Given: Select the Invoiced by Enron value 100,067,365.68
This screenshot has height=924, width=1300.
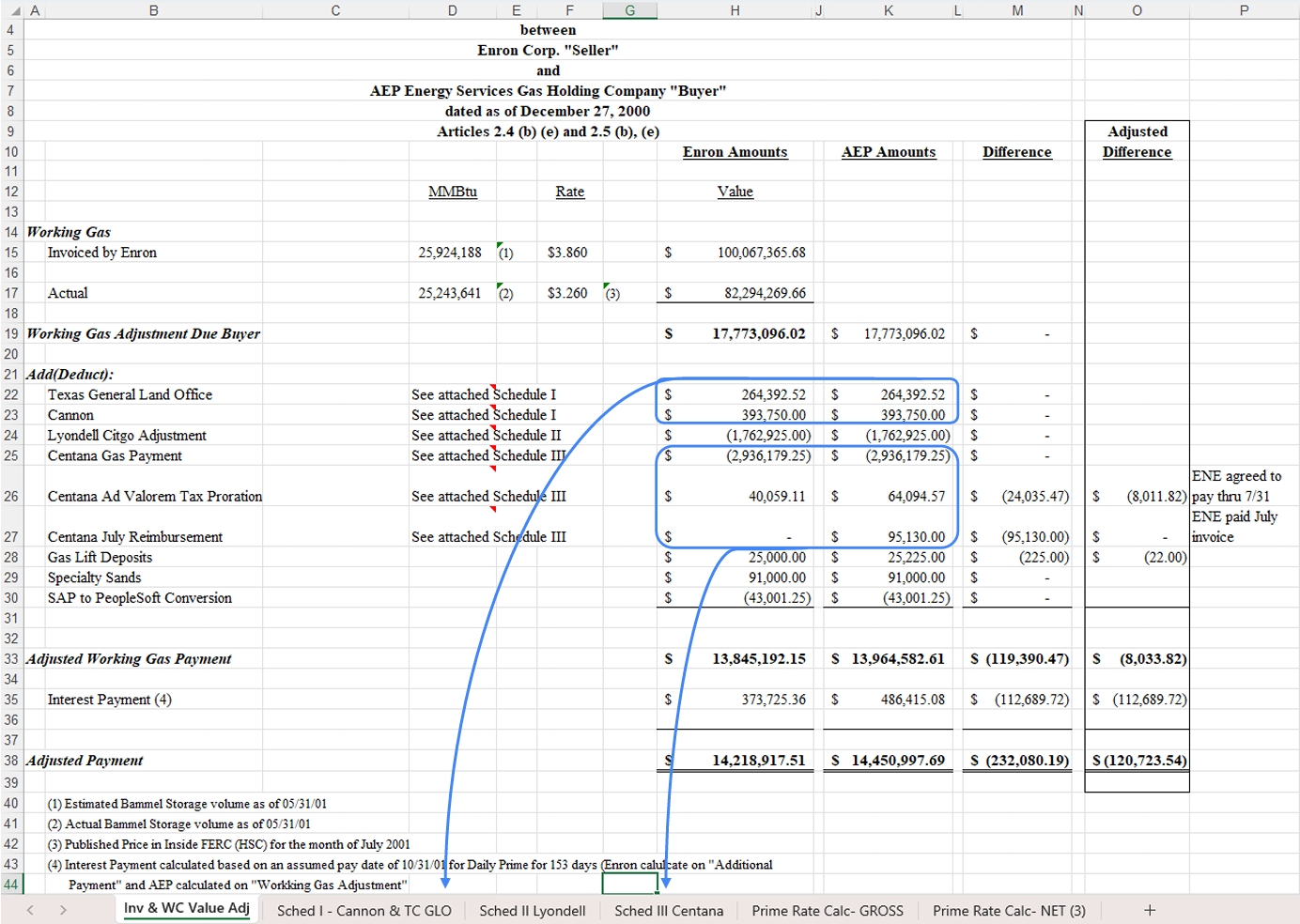Looking at the screenshot, I should point(761,253).
